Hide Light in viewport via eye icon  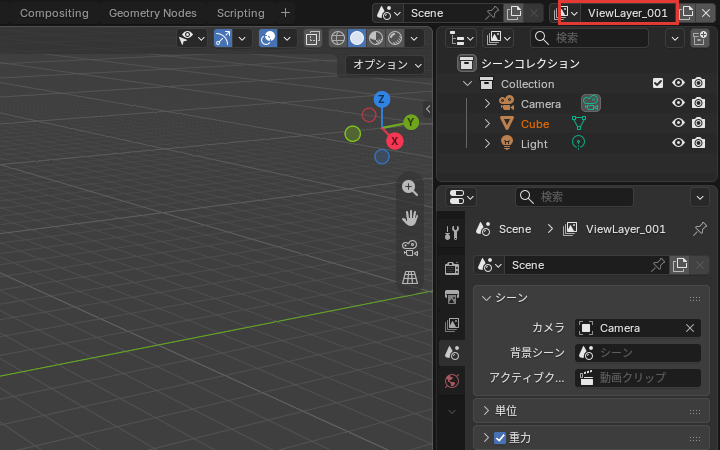(x=678, y=143)
